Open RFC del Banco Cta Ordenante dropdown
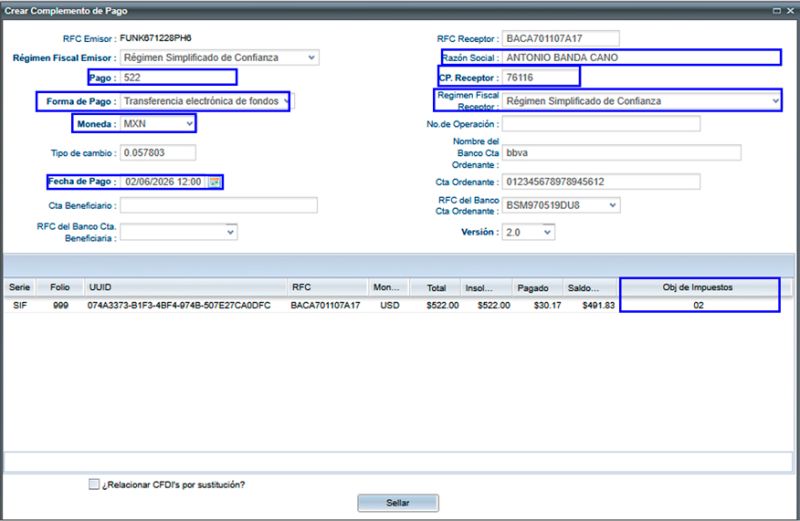The width and height of the screenshot is (800, 521). [x=613, y=205]
